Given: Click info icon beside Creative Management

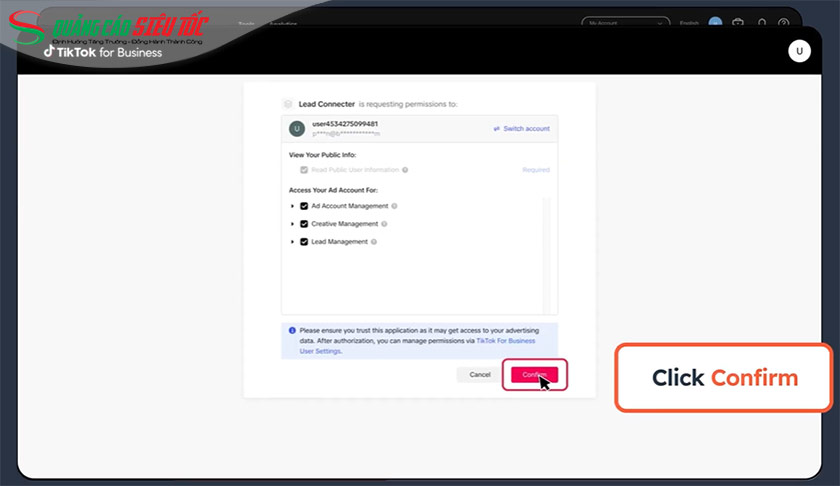Looking at the screenshot, I should tap(386, 224).
